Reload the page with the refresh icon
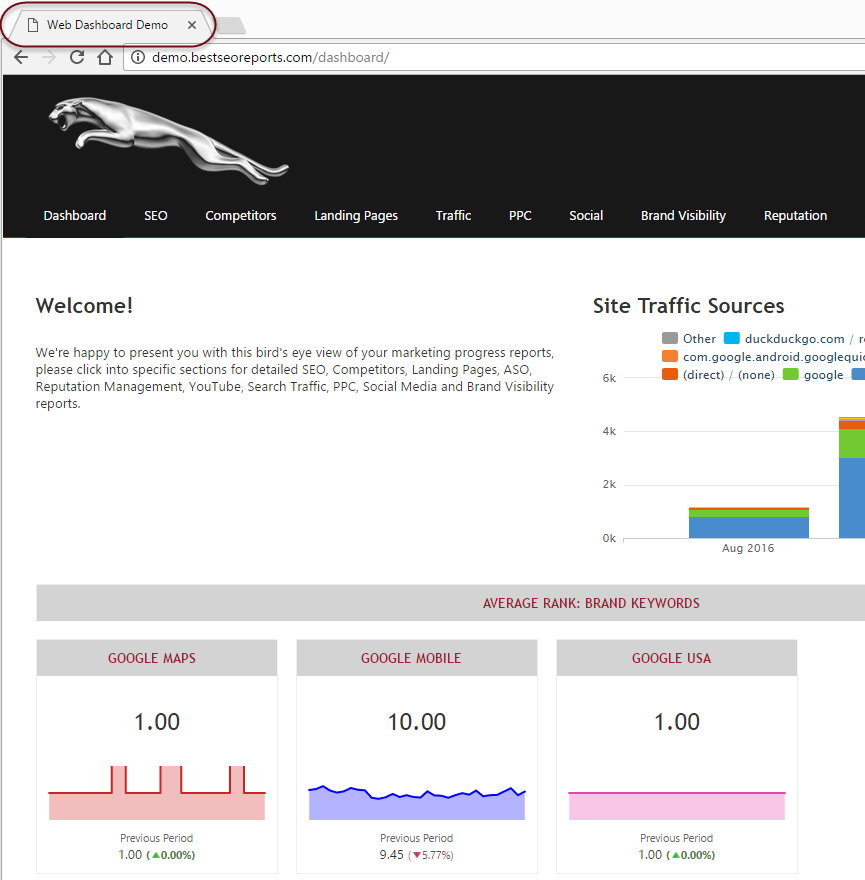 (76, 57)
